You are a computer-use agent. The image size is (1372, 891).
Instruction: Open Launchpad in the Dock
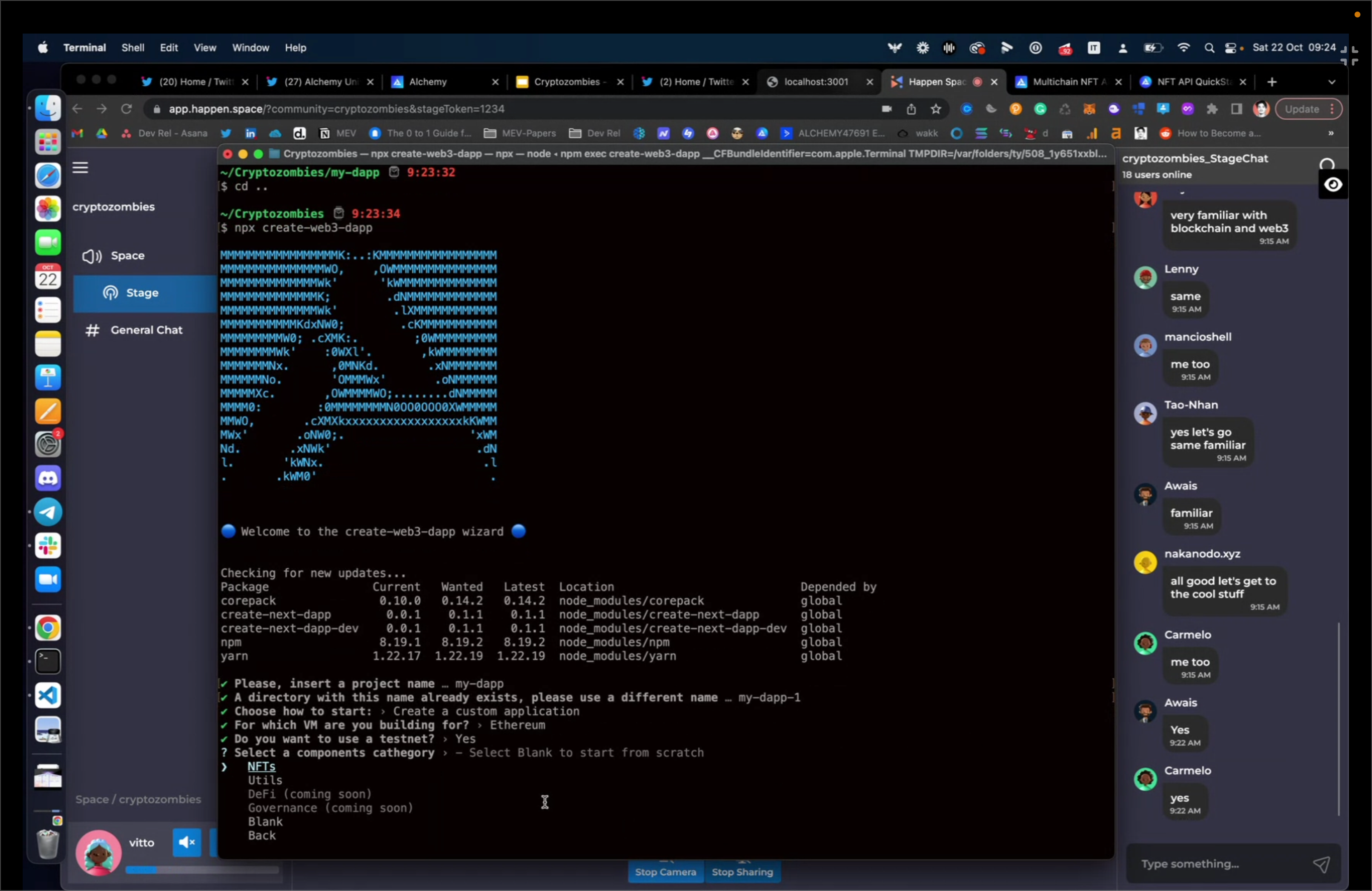click(48, 142)
